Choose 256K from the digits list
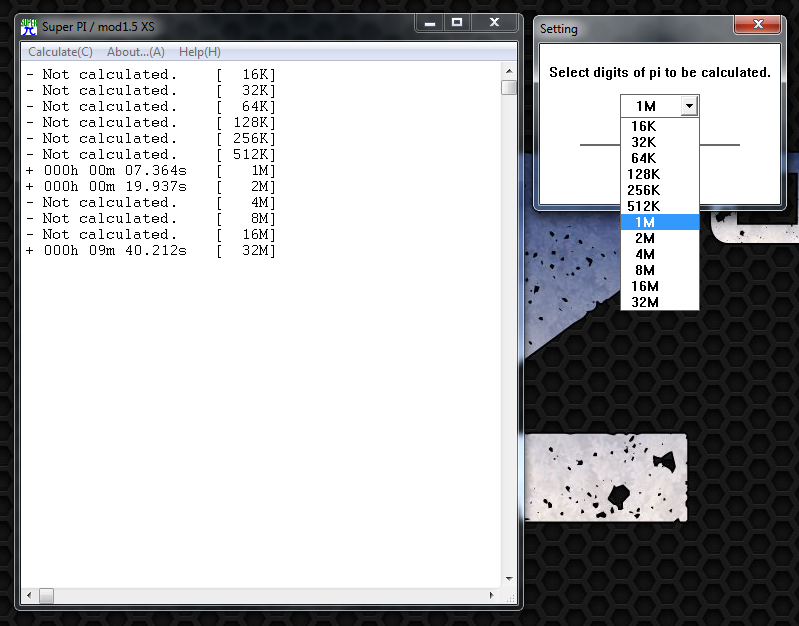This screenshot has width=799, height=626. point(659,190)
